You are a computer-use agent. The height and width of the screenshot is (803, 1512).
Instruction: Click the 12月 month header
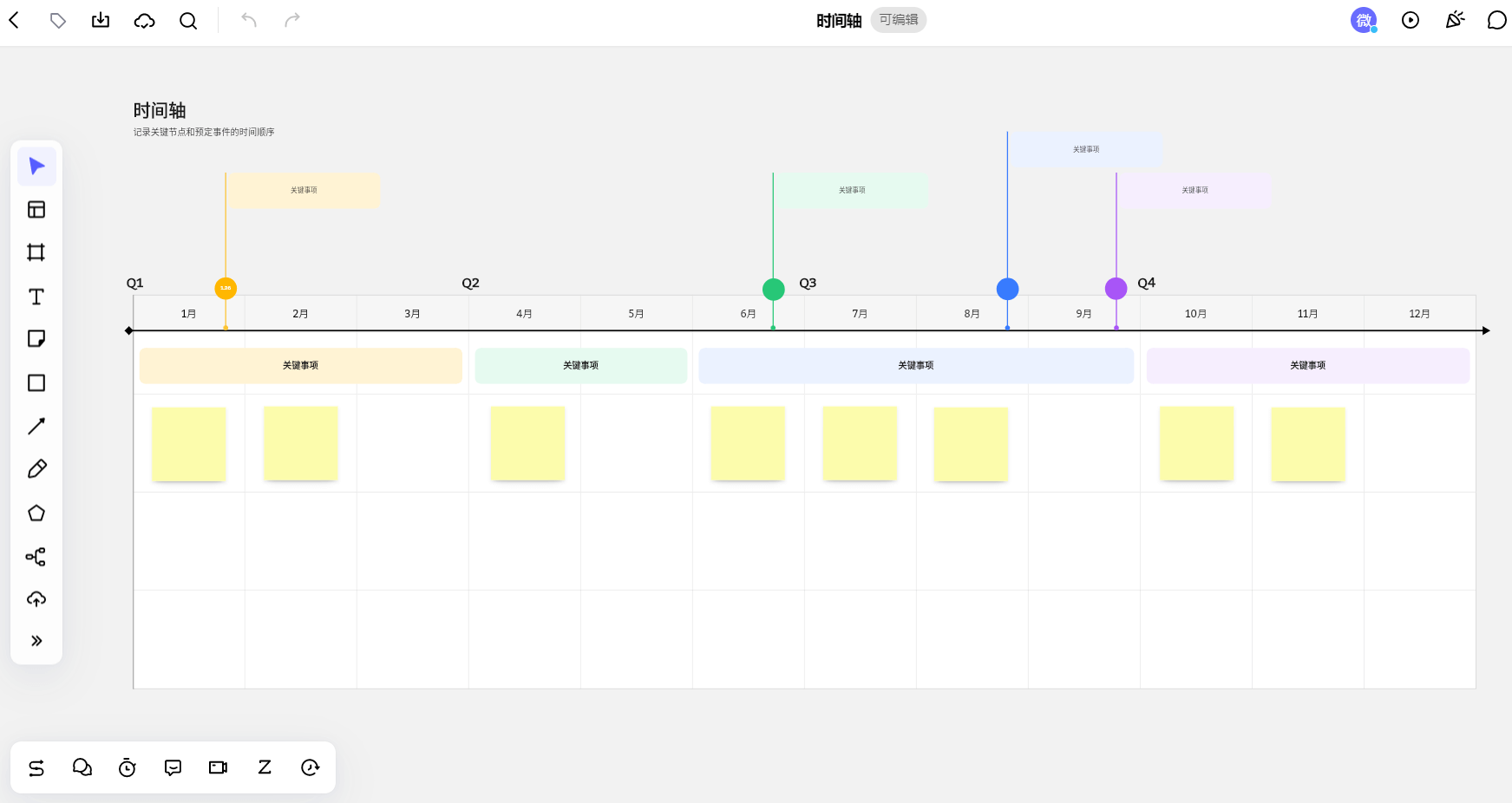[x=1419, y=313]
